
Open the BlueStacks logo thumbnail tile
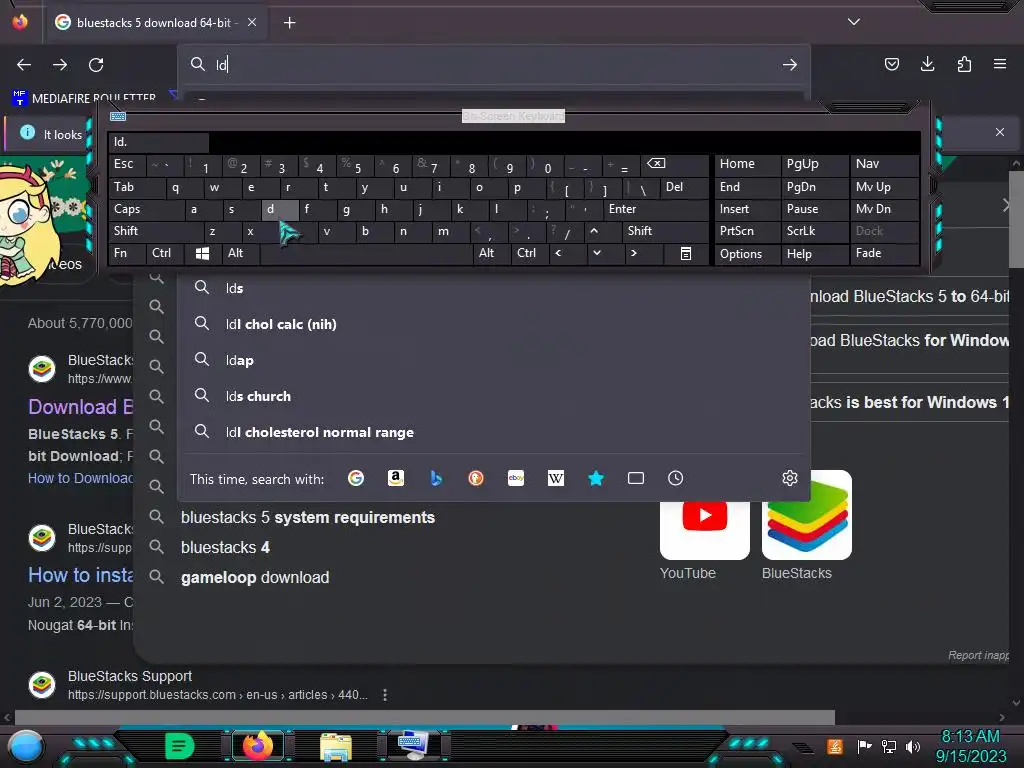(x=807, y=515)
